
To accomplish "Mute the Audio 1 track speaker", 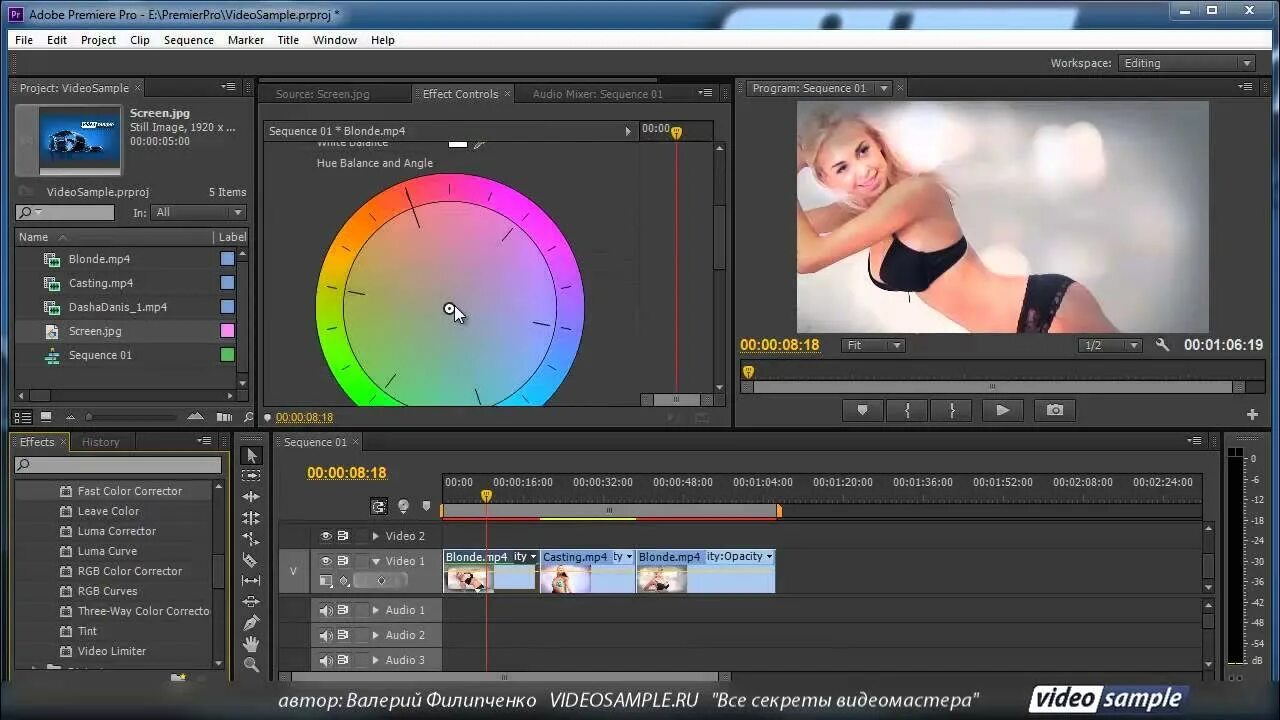I will tap(326, 610).
